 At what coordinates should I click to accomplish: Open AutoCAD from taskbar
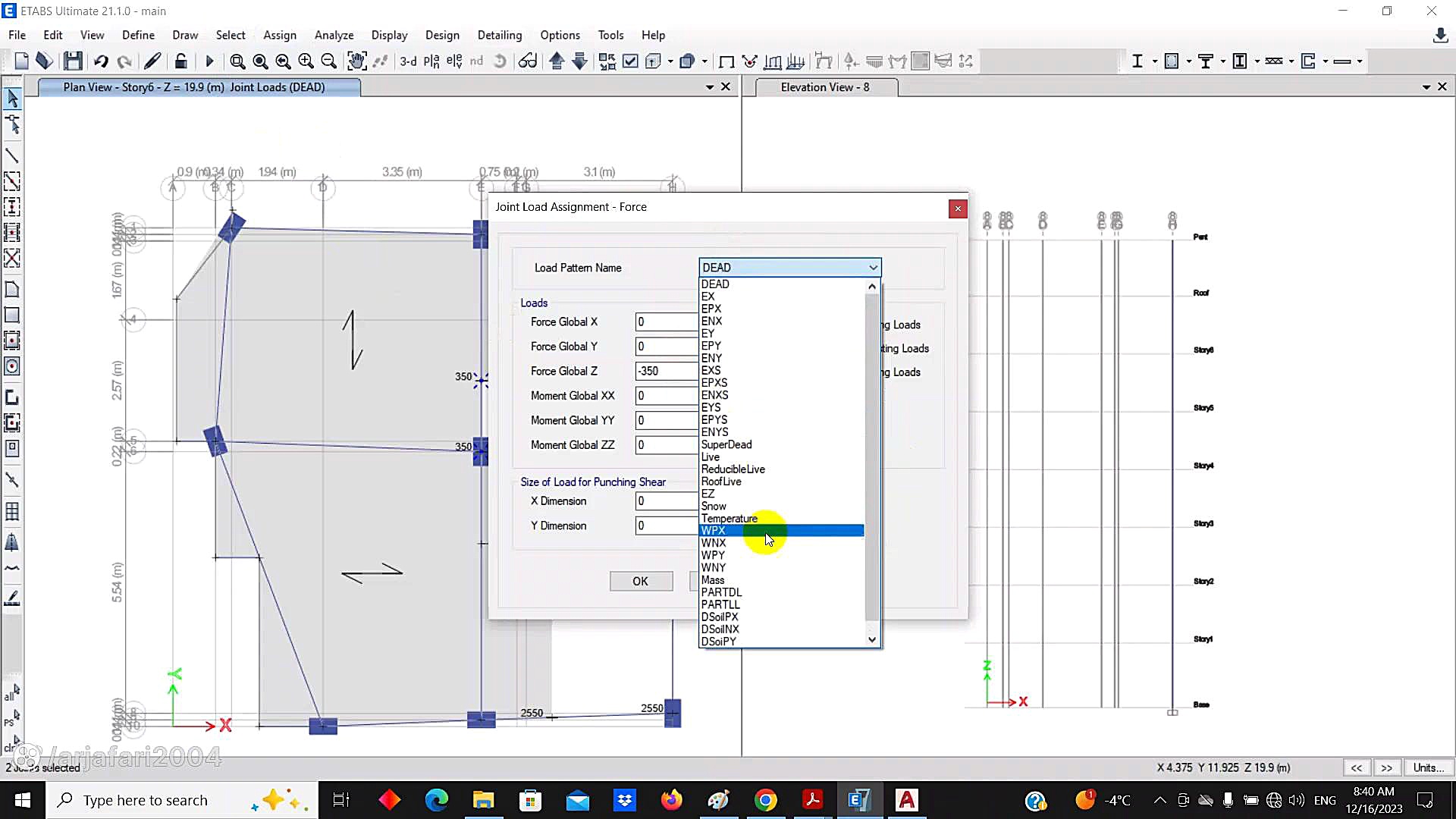tap(907, 800)
